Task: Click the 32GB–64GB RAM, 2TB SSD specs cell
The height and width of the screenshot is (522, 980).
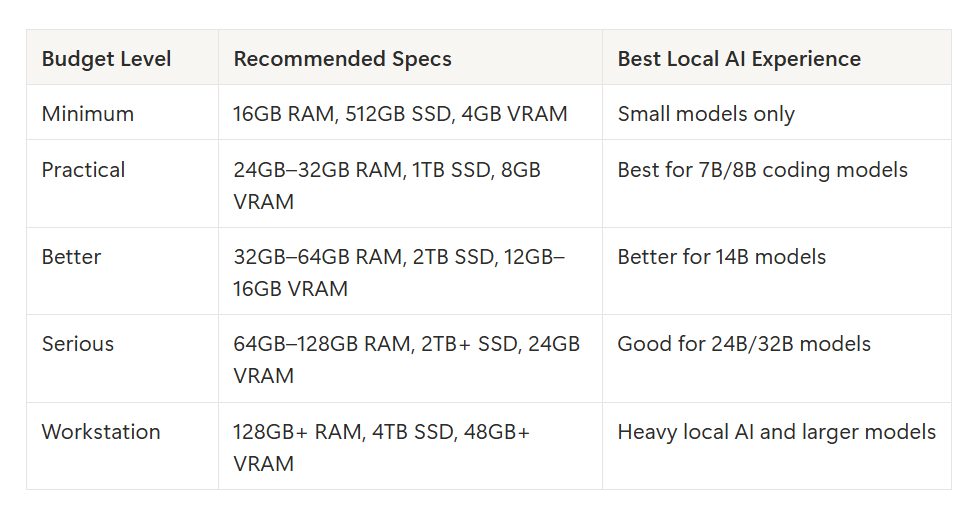Action: tap(410, 271)
